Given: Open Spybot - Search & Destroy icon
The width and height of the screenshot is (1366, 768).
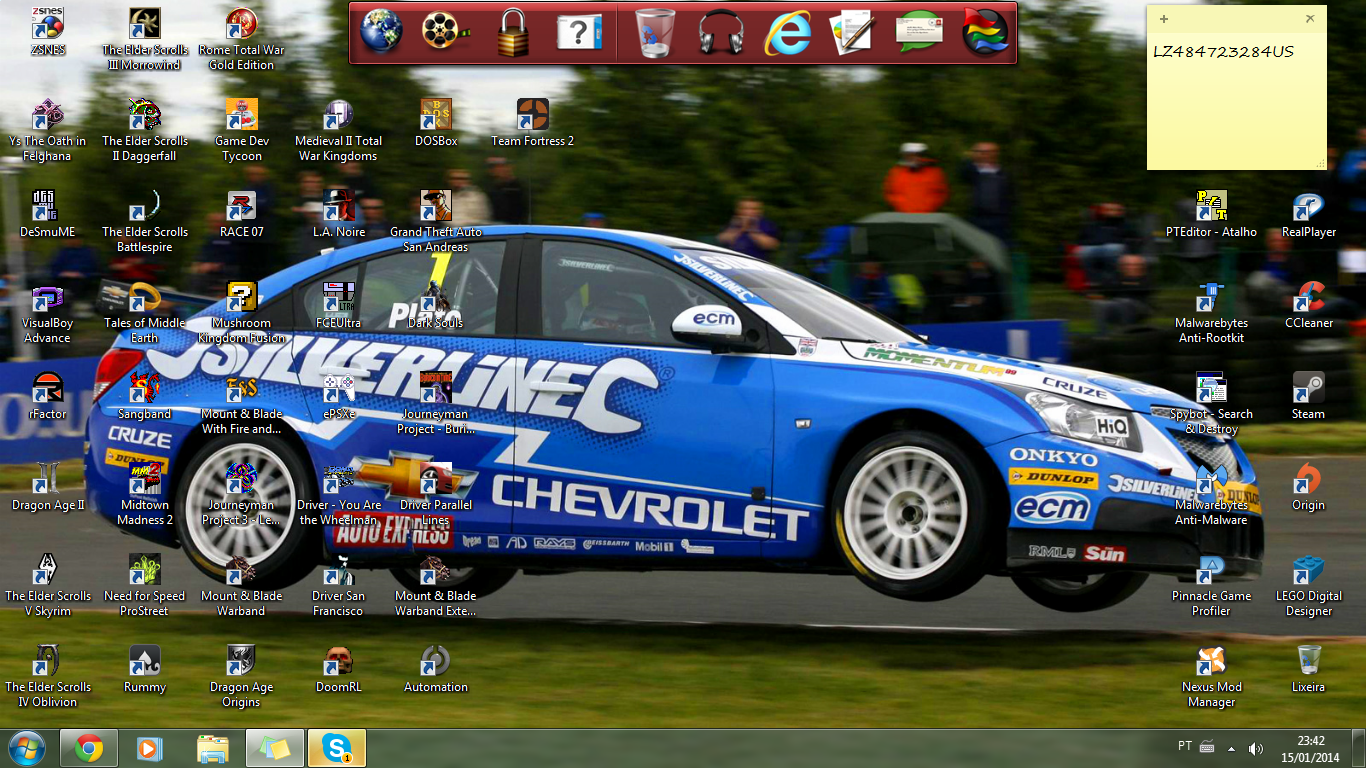Looking at the screenshot, I should (x=1211, y=403).
